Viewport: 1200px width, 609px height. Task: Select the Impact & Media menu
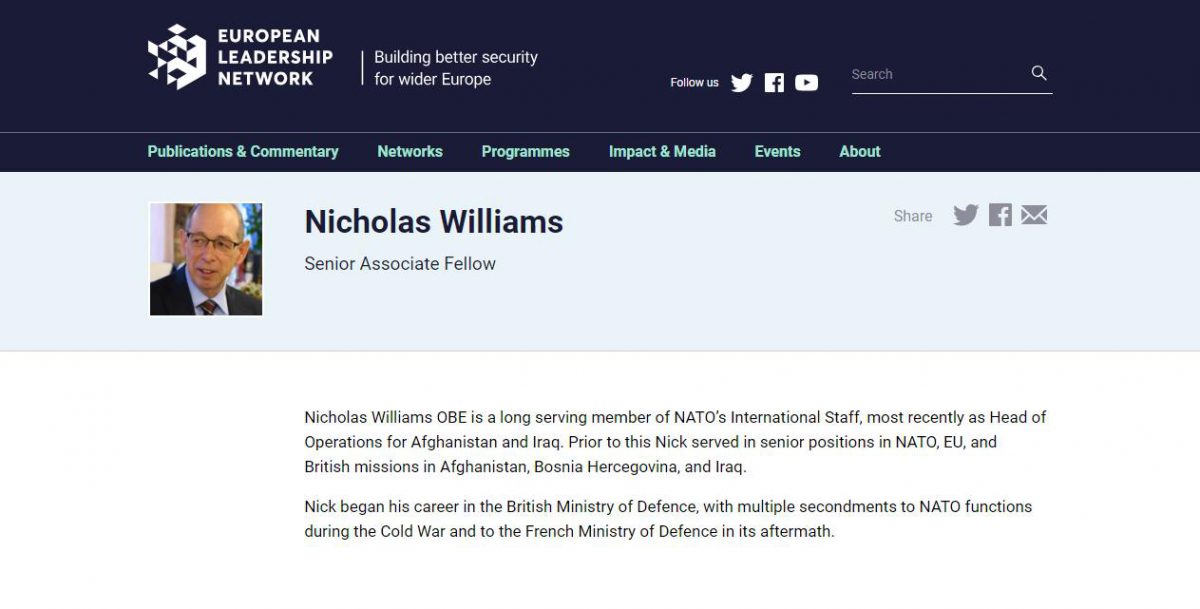click(x=662, y=152)
